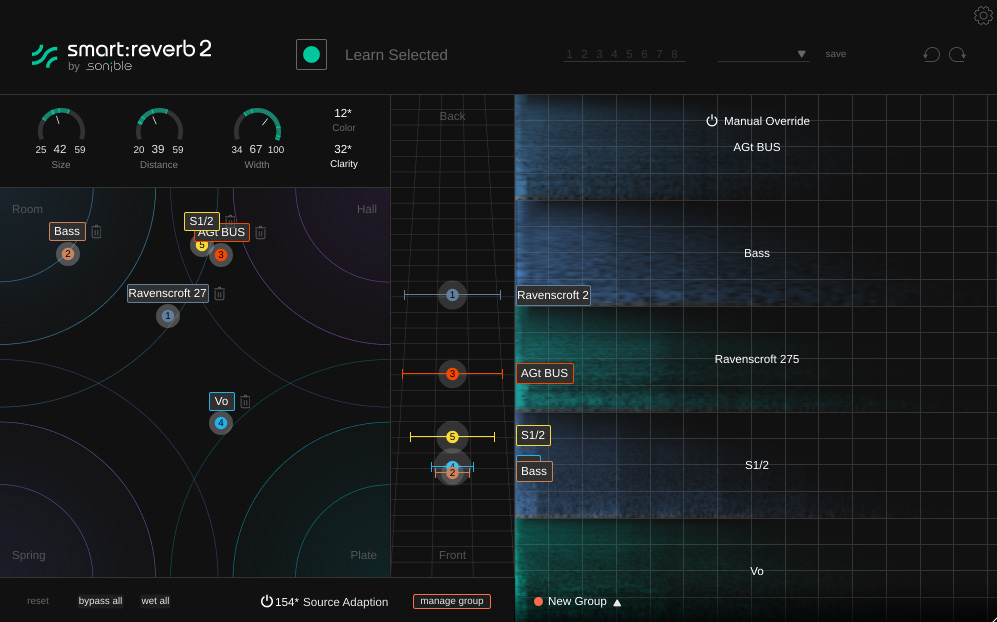Click the Ravenscroft 275 spectrogram lane
Screen dimensions: 997x622
tap(756, 359)
